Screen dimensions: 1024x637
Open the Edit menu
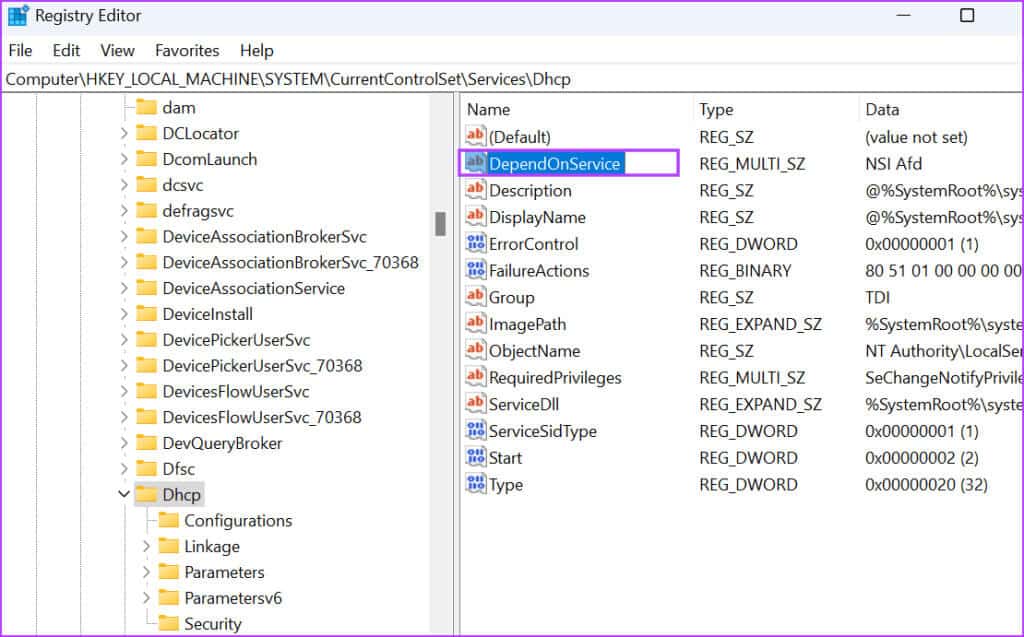(x=66, y=50)
